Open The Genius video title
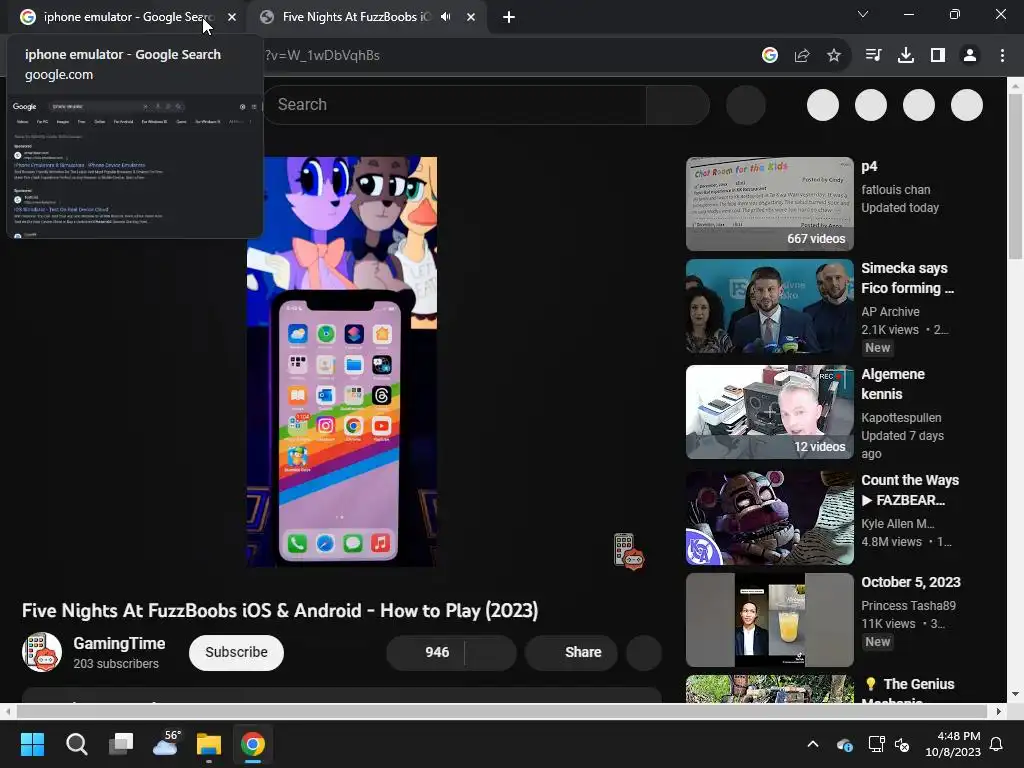Image resolution: width=1024 pixels, height=768 pixels. click(909, 689)
